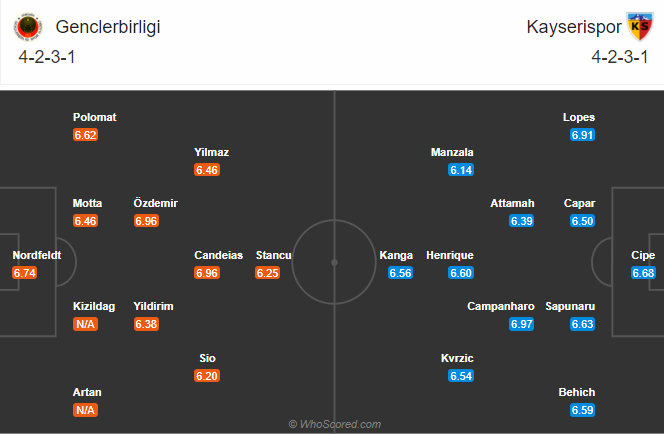Select Artan's N/A rating badge

(86, 410)
